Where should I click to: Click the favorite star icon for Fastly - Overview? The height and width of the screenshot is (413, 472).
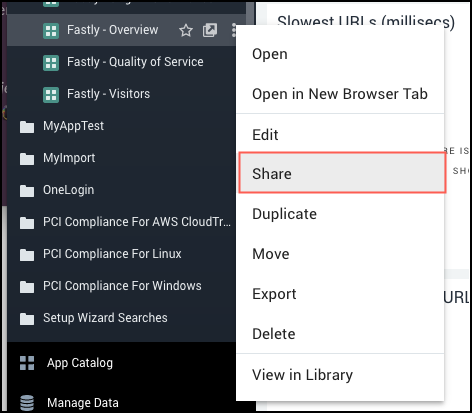[186, 30]
